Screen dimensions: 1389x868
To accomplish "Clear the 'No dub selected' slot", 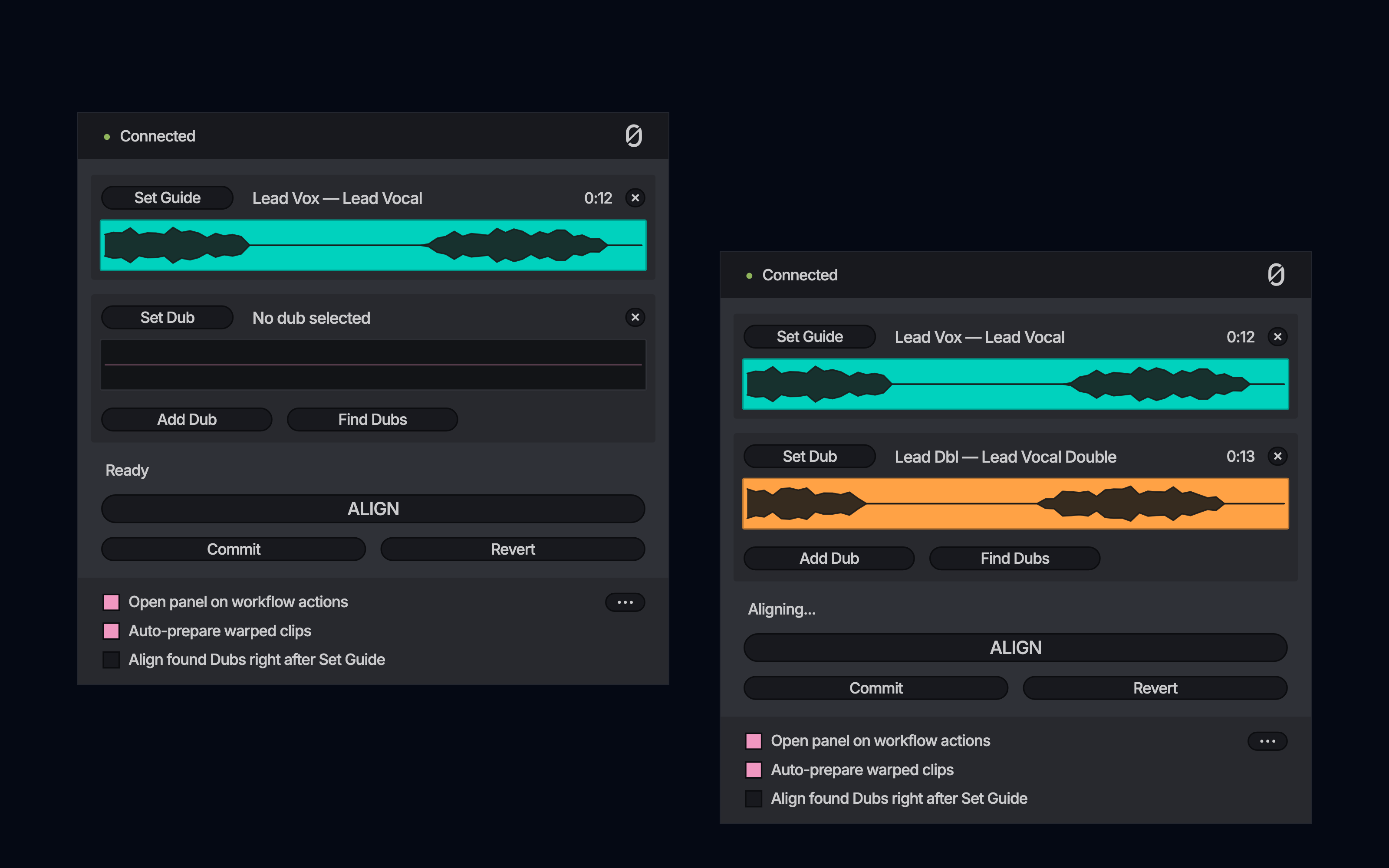I will click(635, 317).
